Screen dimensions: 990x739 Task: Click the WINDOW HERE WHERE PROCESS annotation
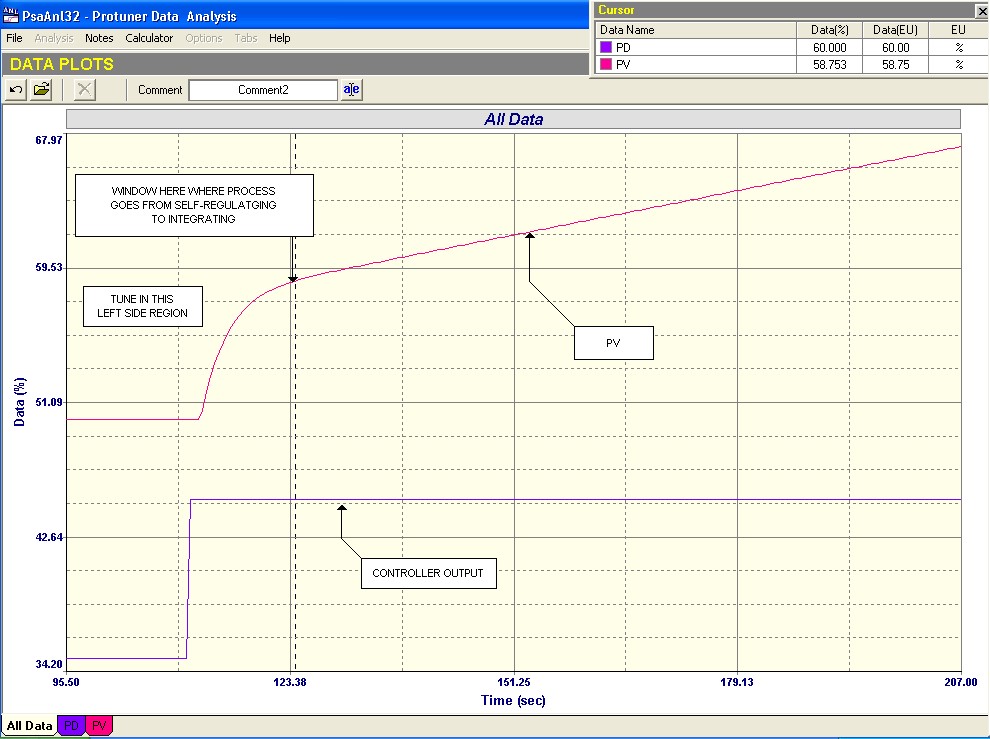click(194, 205)
